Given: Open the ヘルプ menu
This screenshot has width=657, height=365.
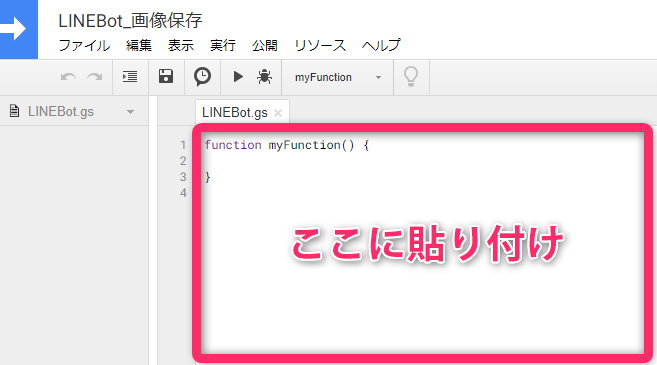Looking at the screenshot, I should click(x=381, y=45).
